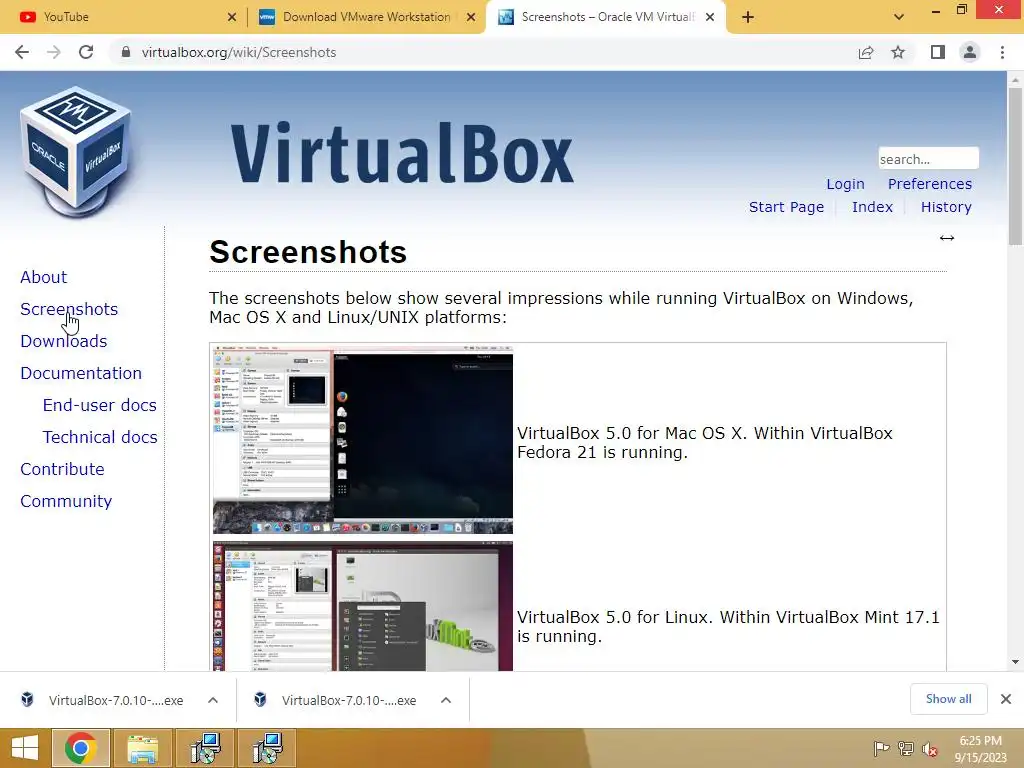Go to Start Page link
The height and width of the screenshot is (768, 1024).
pyautogui.click(x=786, y=207)
